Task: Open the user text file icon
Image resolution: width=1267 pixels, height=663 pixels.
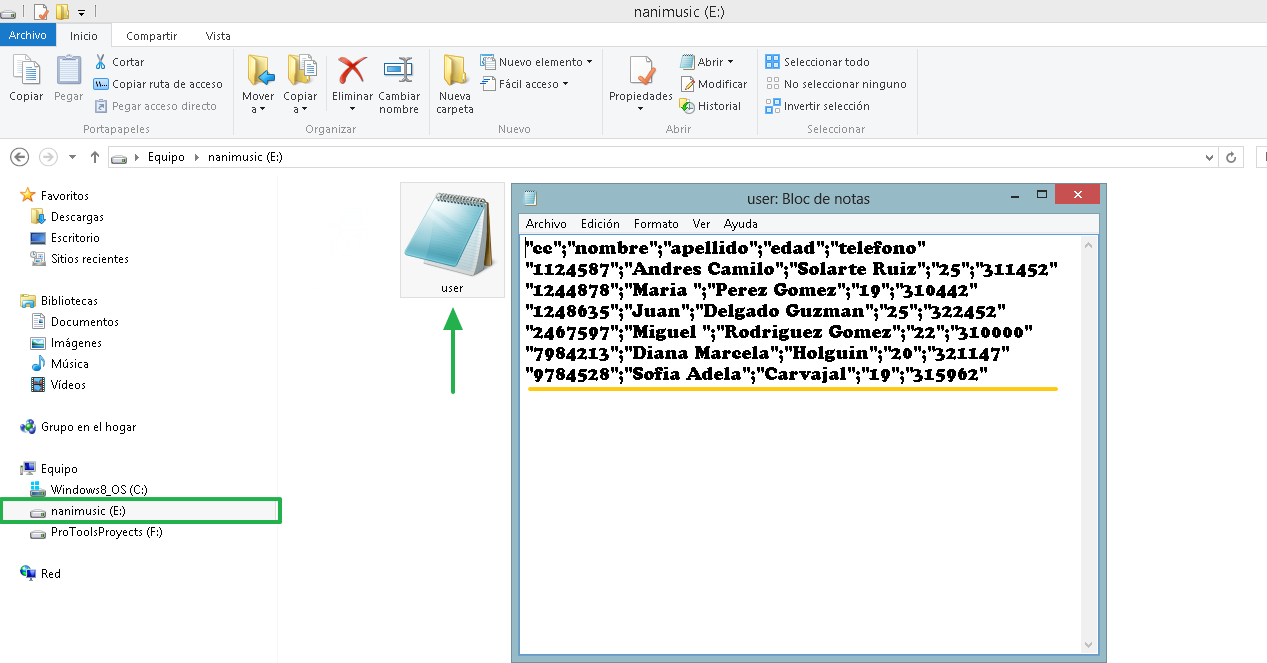Action: [x=452, y=239]
